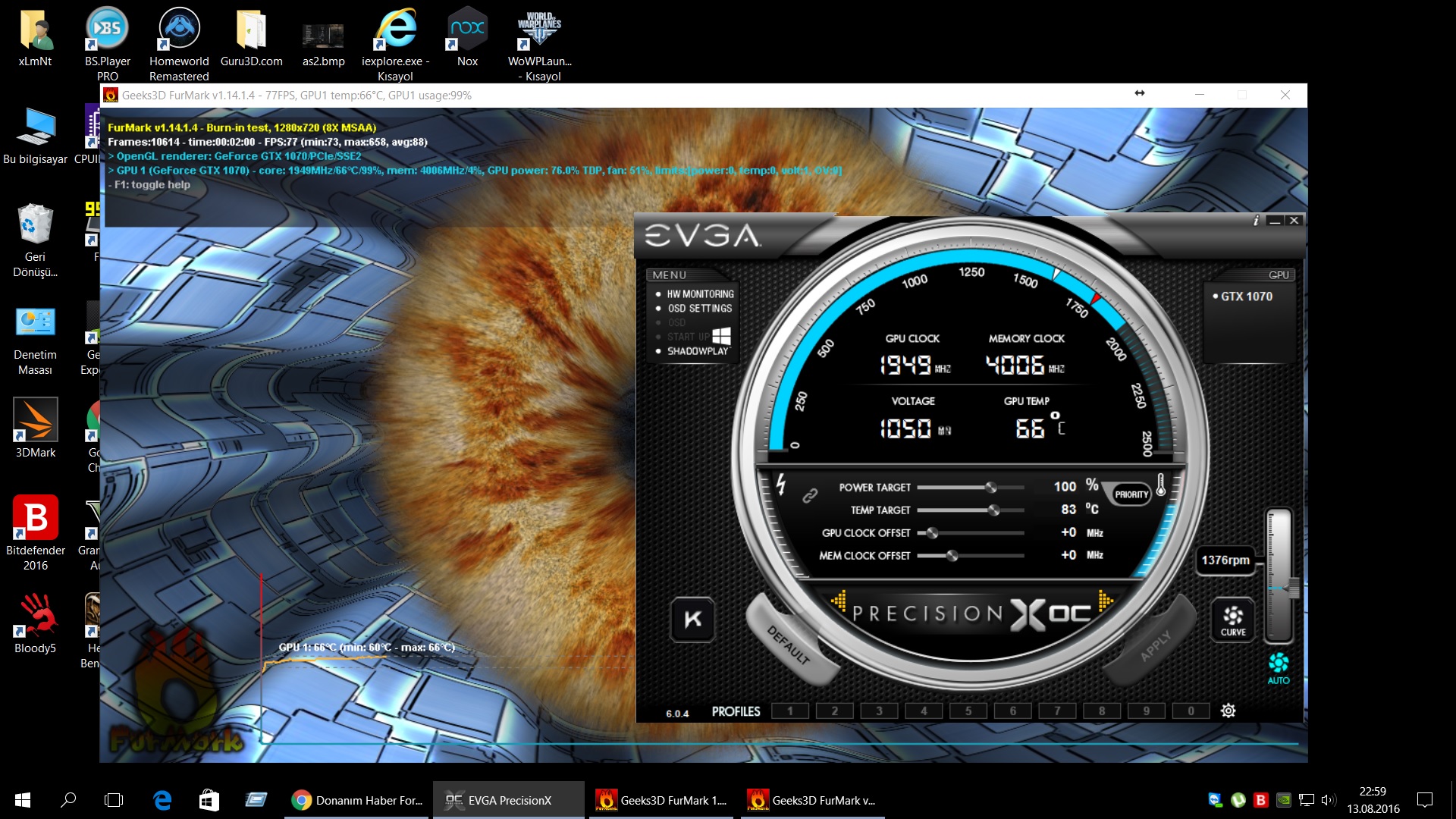Click the lightning bolt power icon
Image resolution: width=1456 pixels, height=819 pixels.
click(x=781, y=484)
